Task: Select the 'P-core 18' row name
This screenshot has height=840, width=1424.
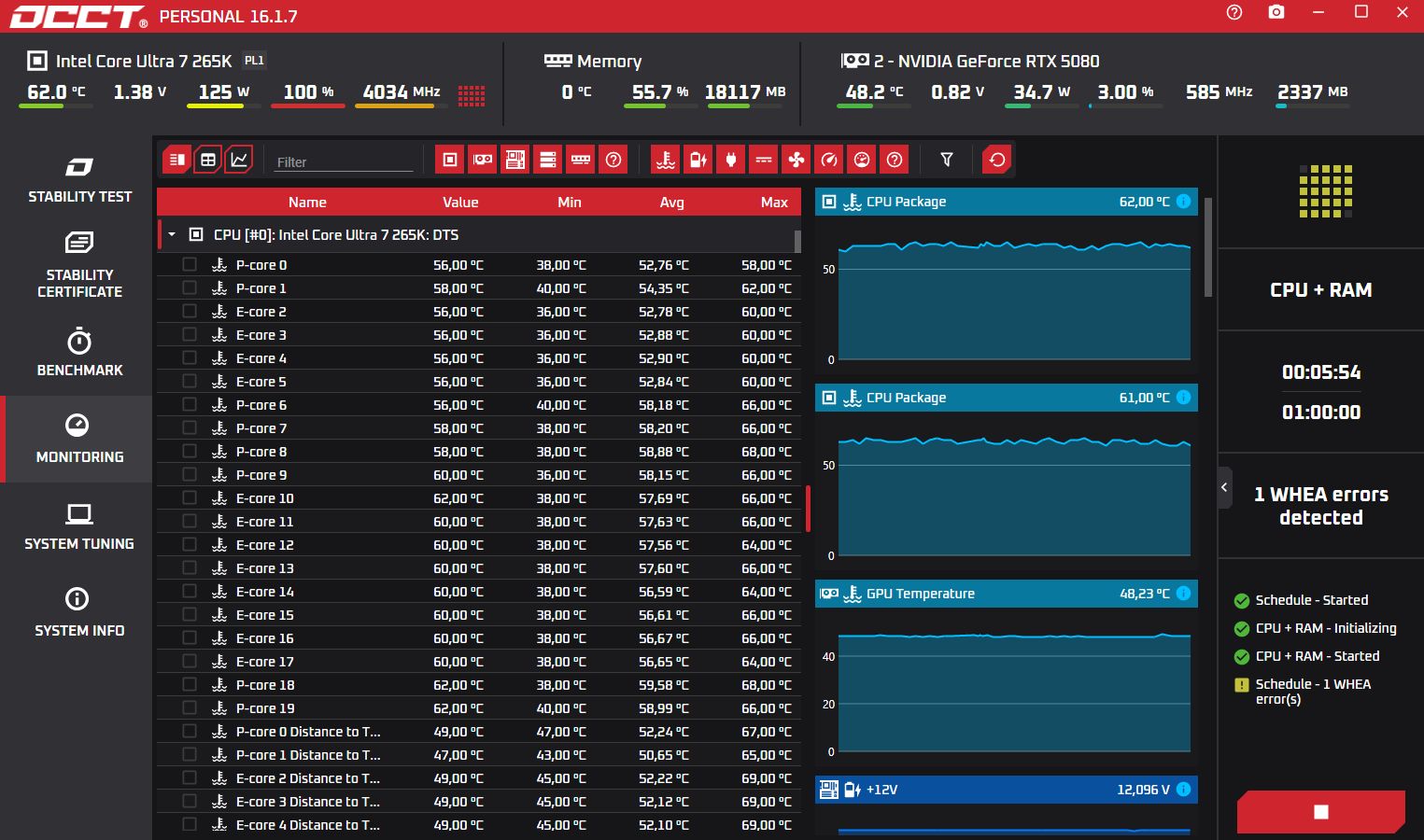Action: tap(265, 685)
